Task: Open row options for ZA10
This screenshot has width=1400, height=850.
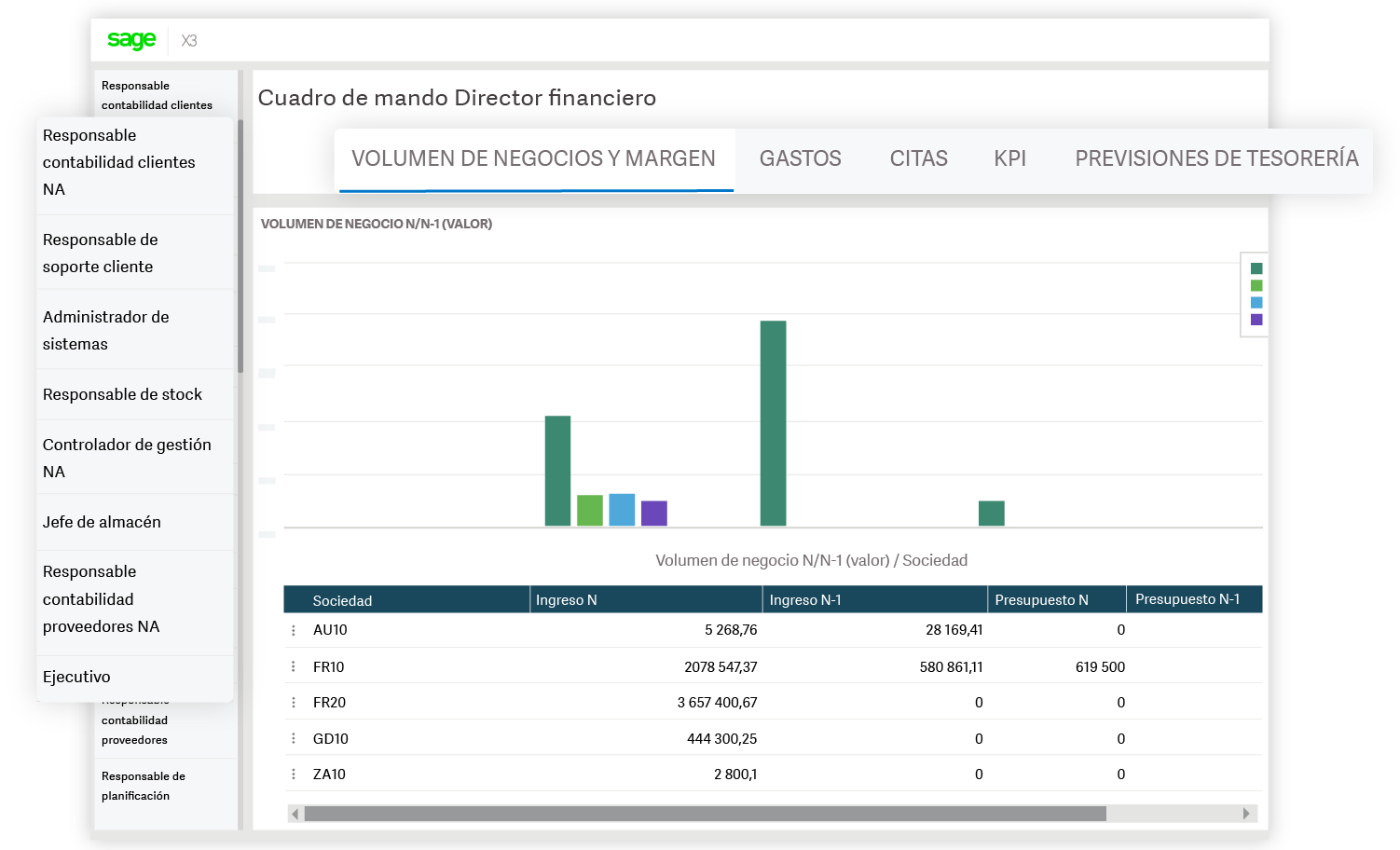Action: coord(294,775)
